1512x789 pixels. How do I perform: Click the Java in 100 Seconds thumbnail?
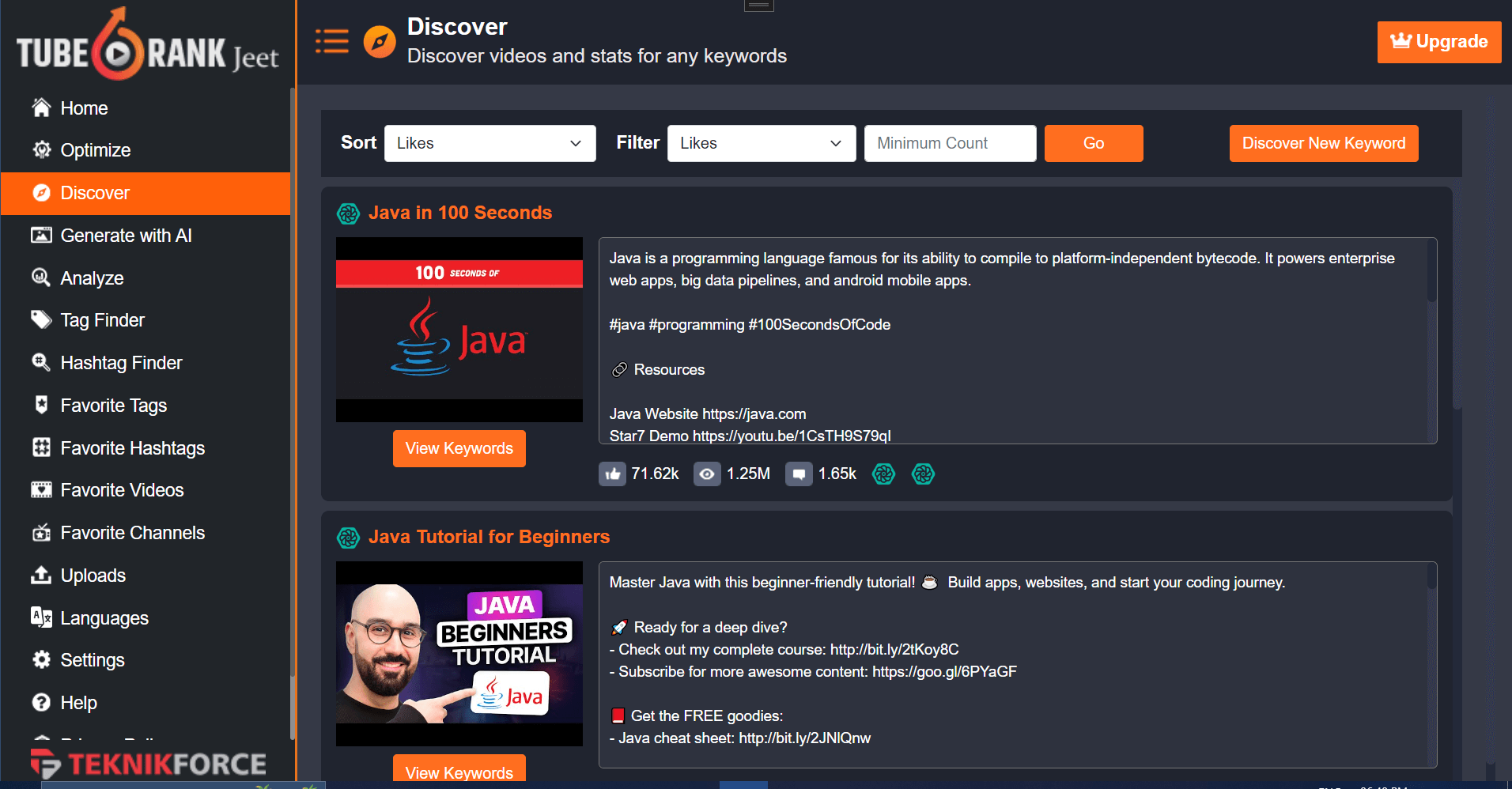pyautogui.click(x=459, y=330)
